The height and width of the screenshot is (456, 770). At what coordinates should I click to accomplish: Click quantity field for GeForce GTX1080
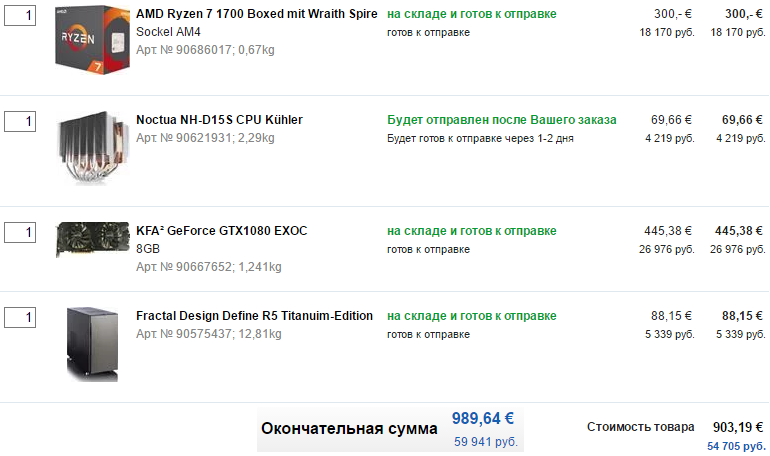coord(20,232)
